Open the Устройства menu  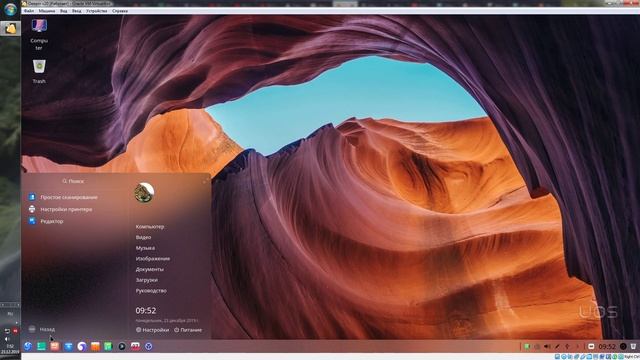coord(97,11)
